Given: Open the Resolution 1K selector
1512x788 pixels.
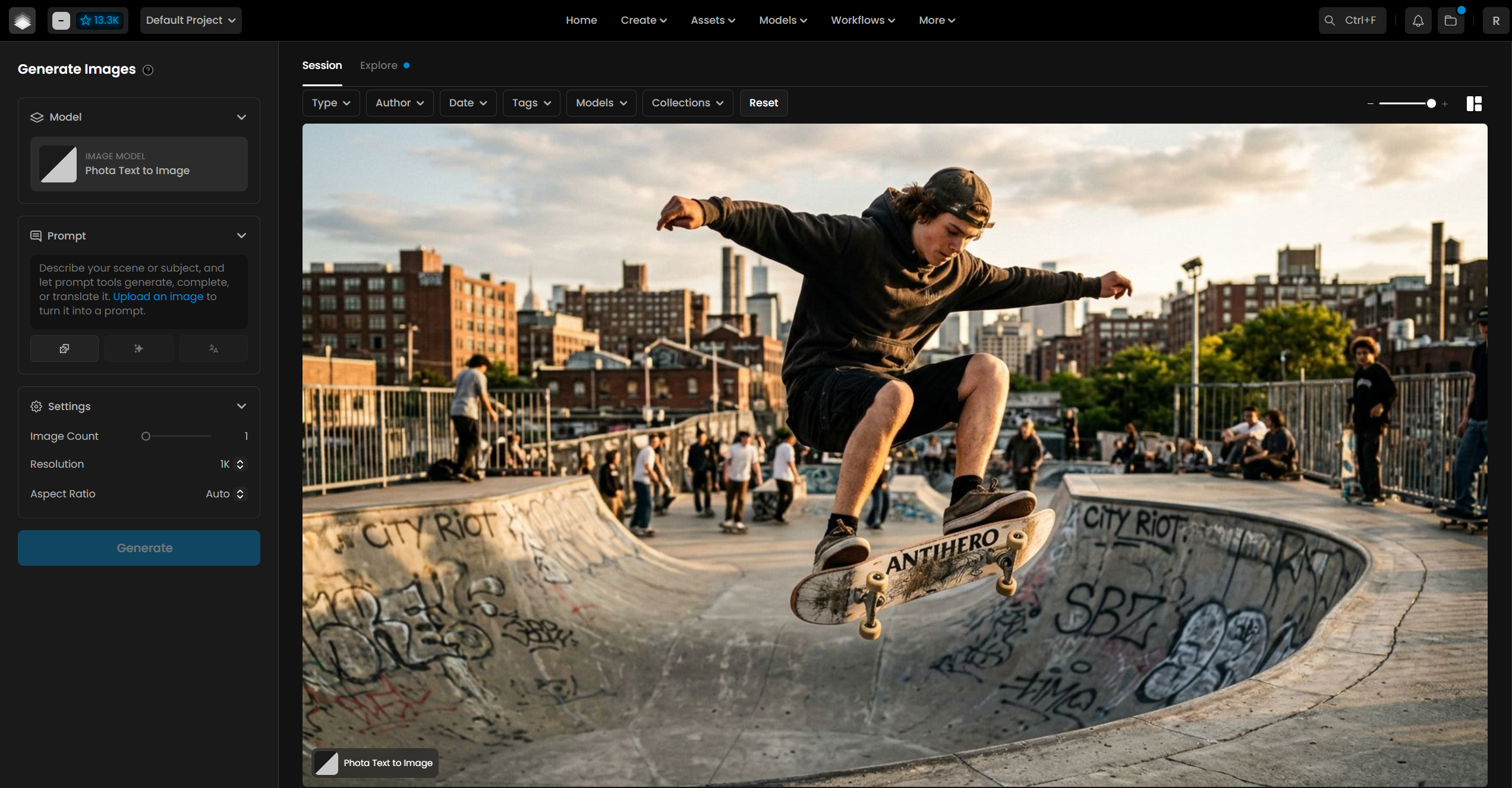Looking at the screenshot, I should [232, 464].
